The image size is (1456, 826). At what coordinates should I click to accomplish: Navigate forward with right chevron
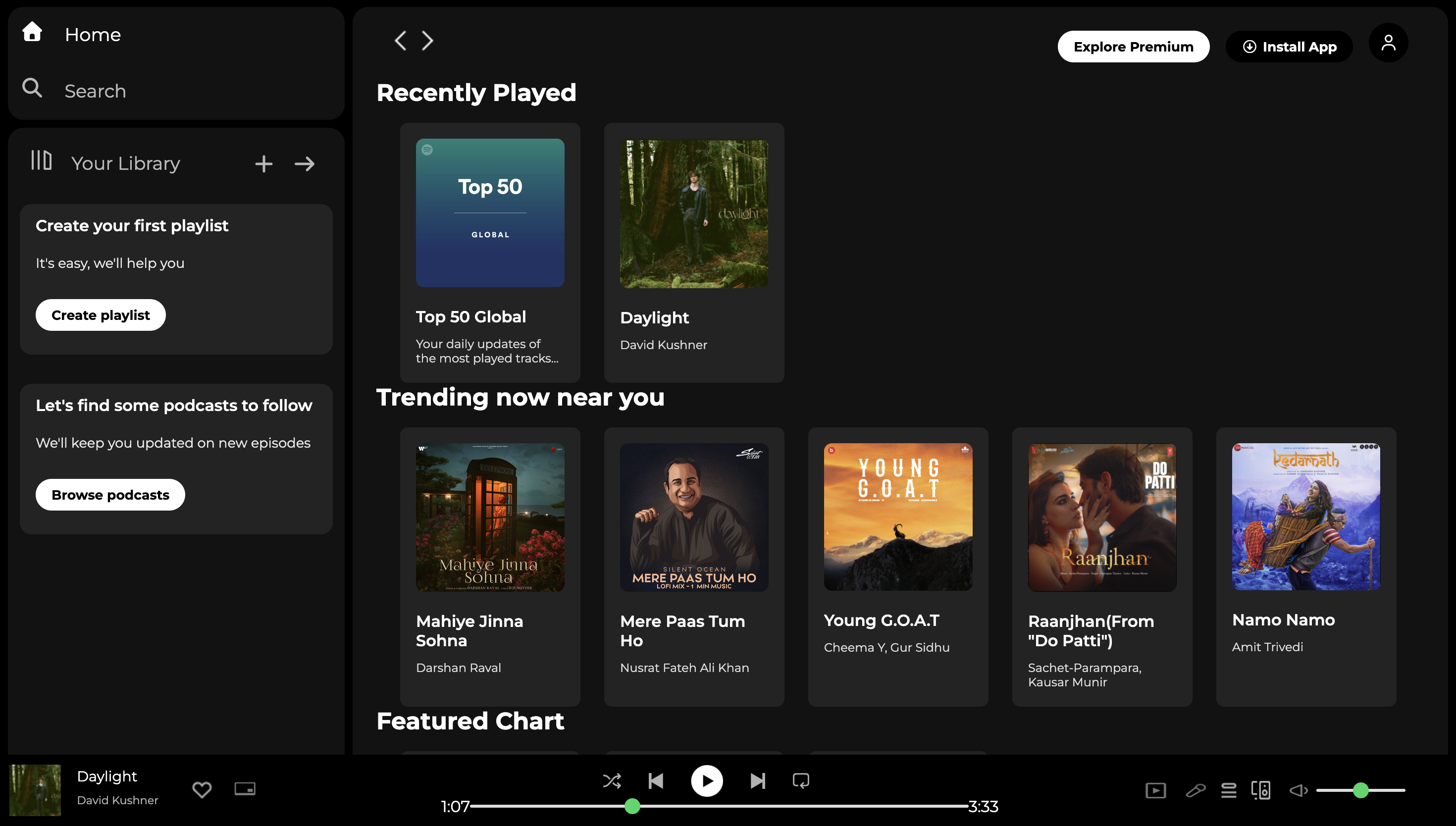pos(428,41)
